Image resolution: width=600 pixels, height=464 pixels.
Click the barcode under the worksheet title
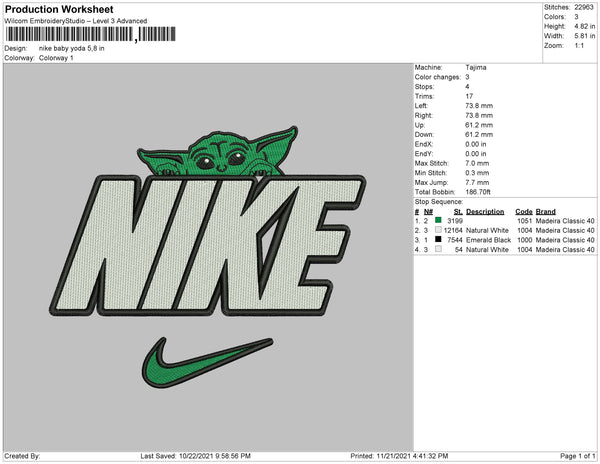[x=91, y=34]
